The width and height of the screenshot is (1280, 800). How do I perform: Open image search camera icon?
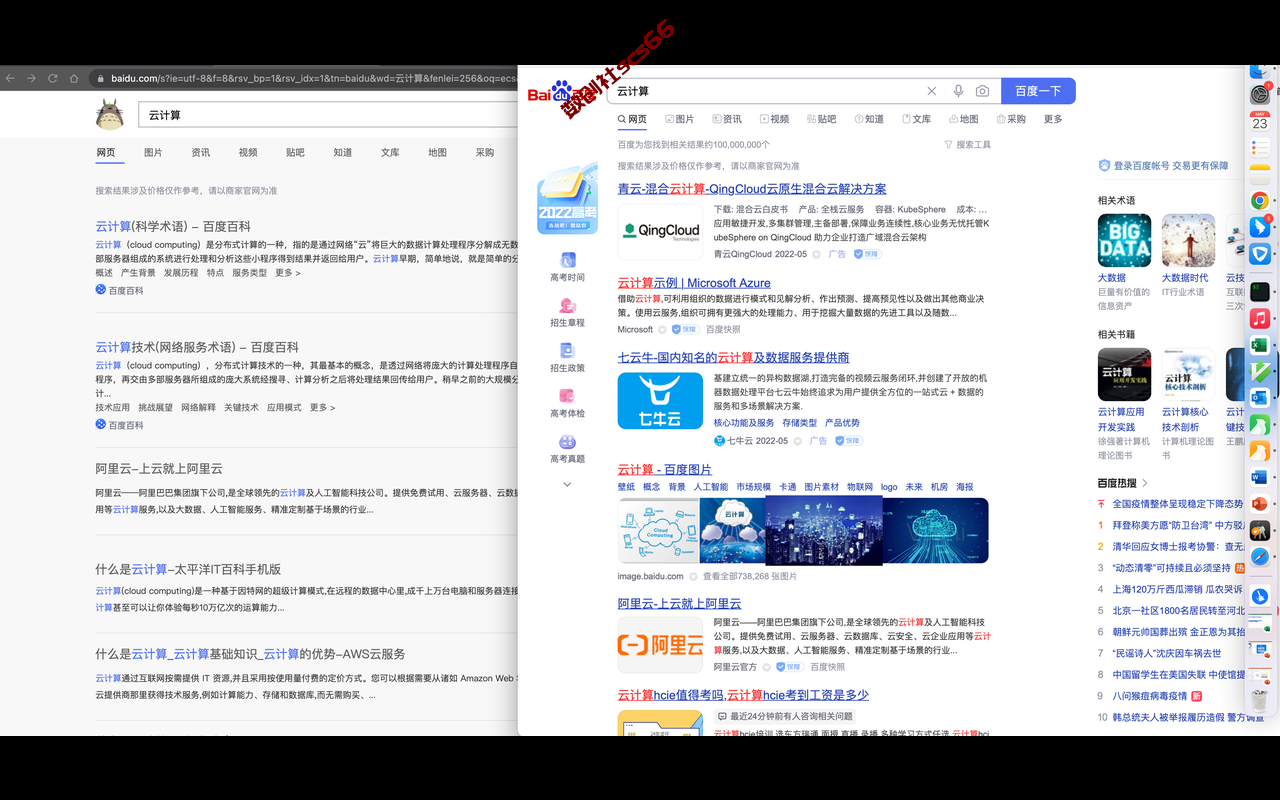(982, 91)
